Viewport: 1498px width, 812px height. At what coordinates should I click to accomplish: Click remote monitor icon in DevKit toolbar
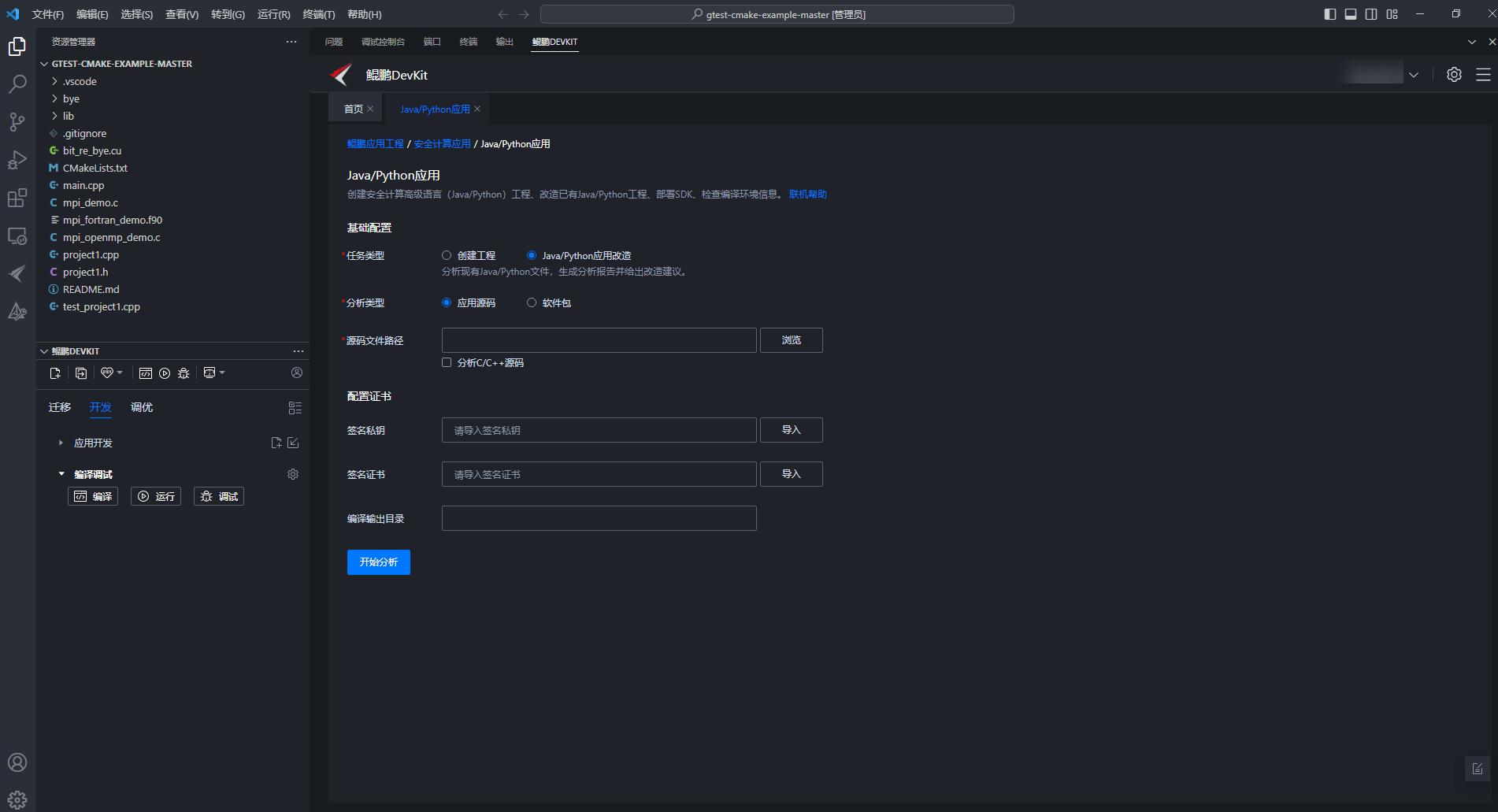tap(209, 373)
